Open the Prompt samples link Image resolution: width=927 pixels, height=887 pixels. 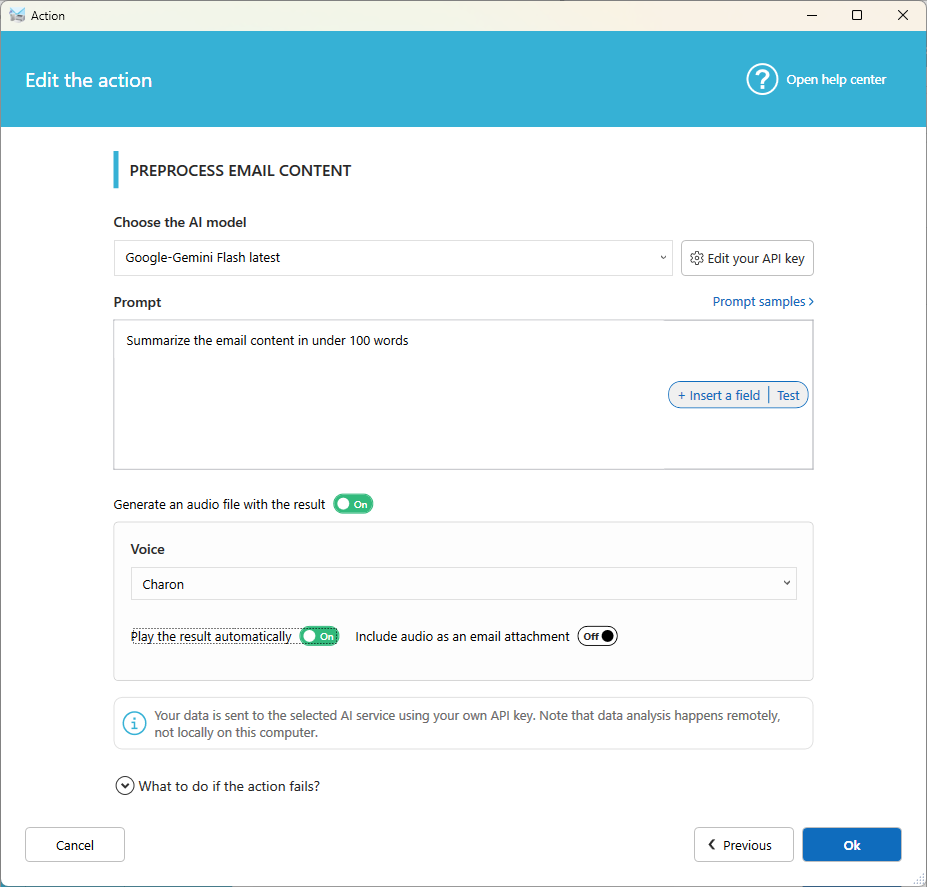point(763,302)
